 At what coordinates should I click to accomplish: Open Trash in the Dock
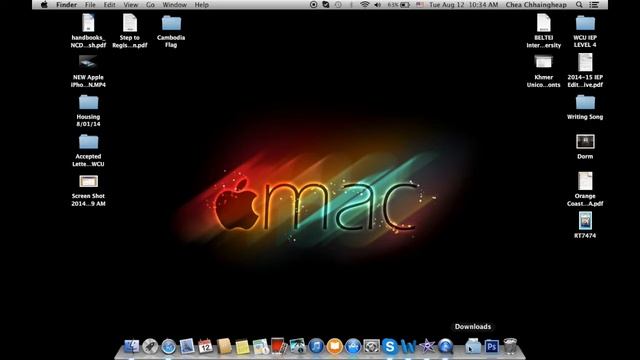click(510, 346)
